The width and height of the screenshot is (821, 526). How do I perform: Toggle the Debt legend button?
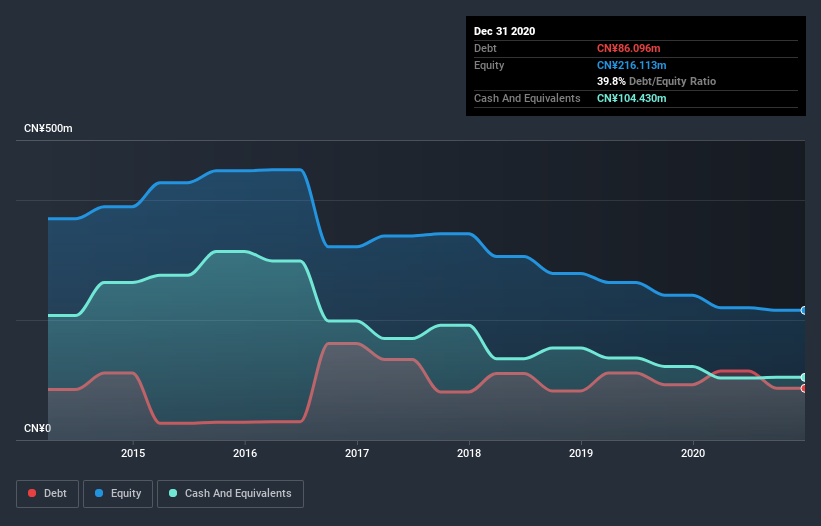[x=48, y=494]
